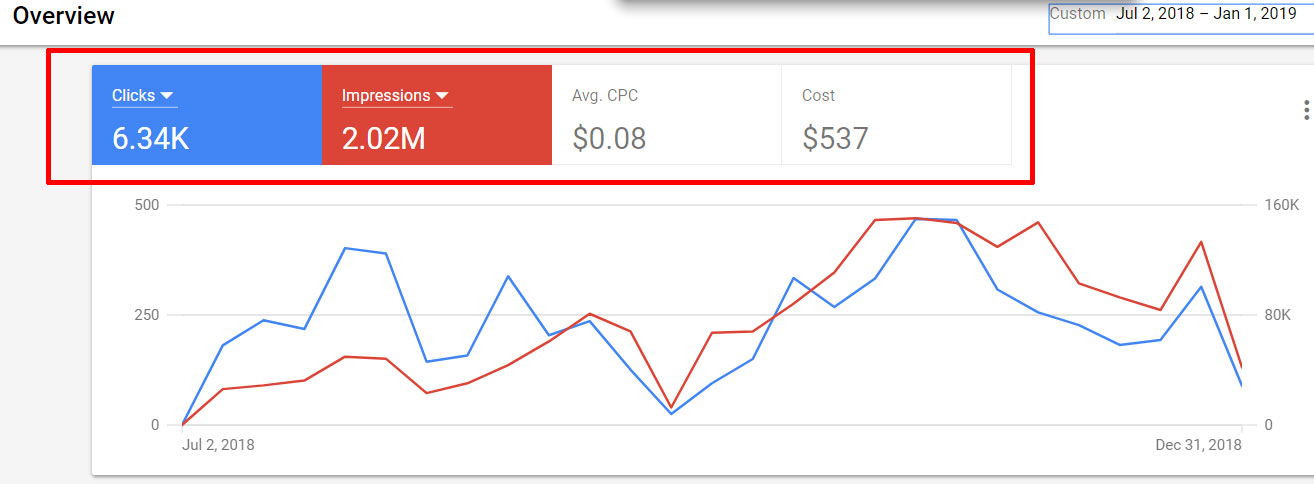Click the Jul 2, 2018 axis label
The height and width of the screenshot is (484, 1314).
coord(218,445)
